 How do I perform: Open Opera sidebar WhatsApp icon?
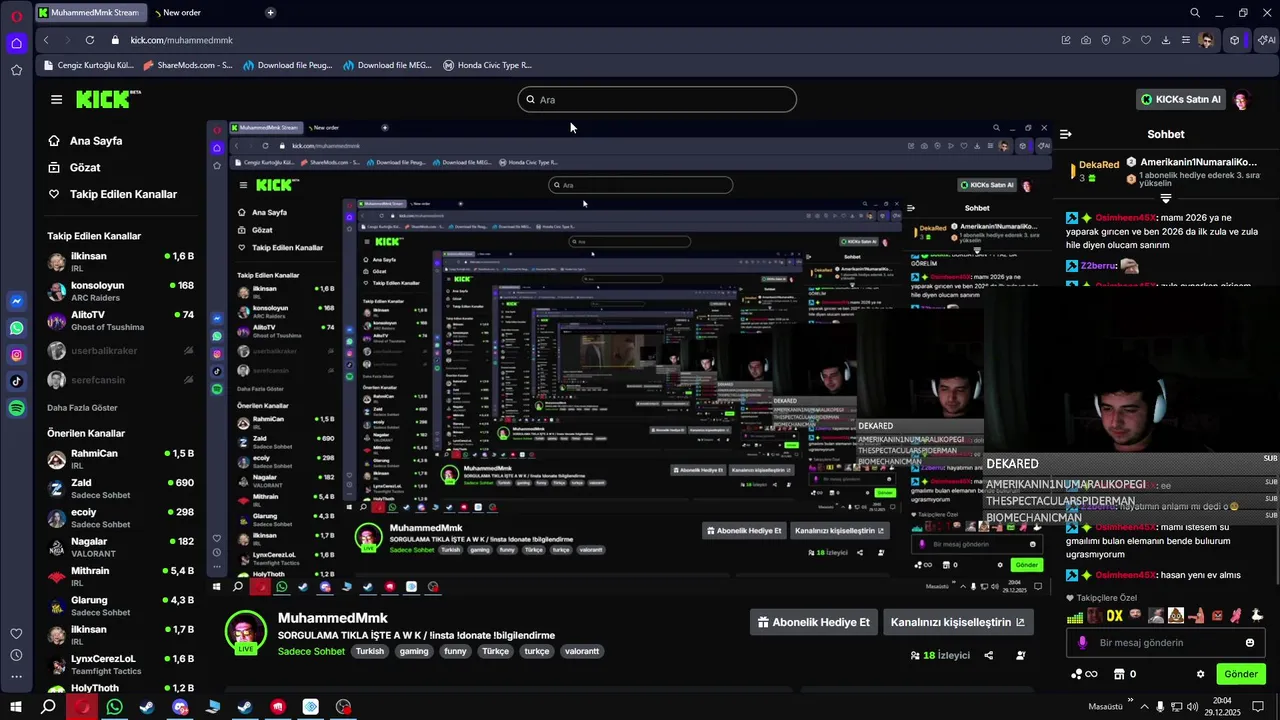[x=17, y=328]
